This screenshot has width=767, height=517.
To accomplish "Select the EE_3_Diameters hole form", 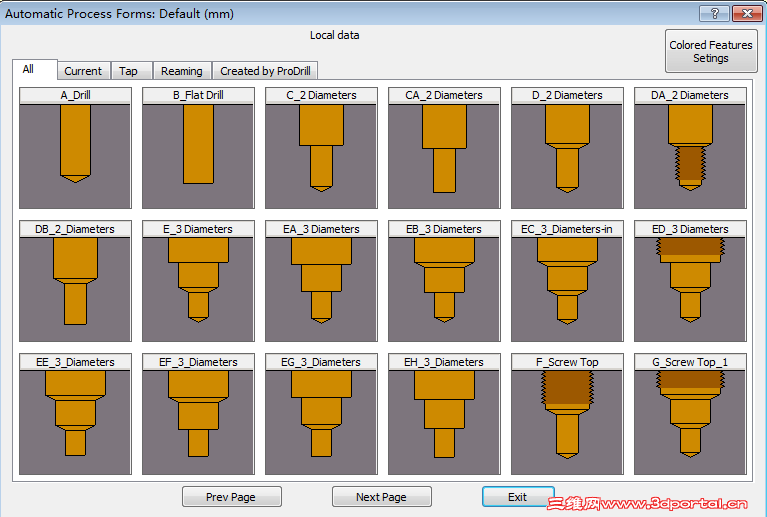I will tap(75, 414).
